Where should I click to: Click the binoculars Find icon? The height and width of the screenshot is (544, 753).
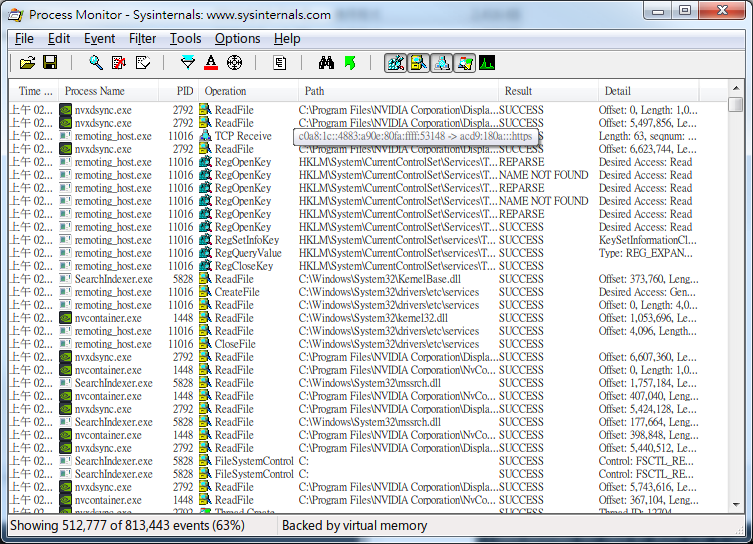click(x=326, y=63)
